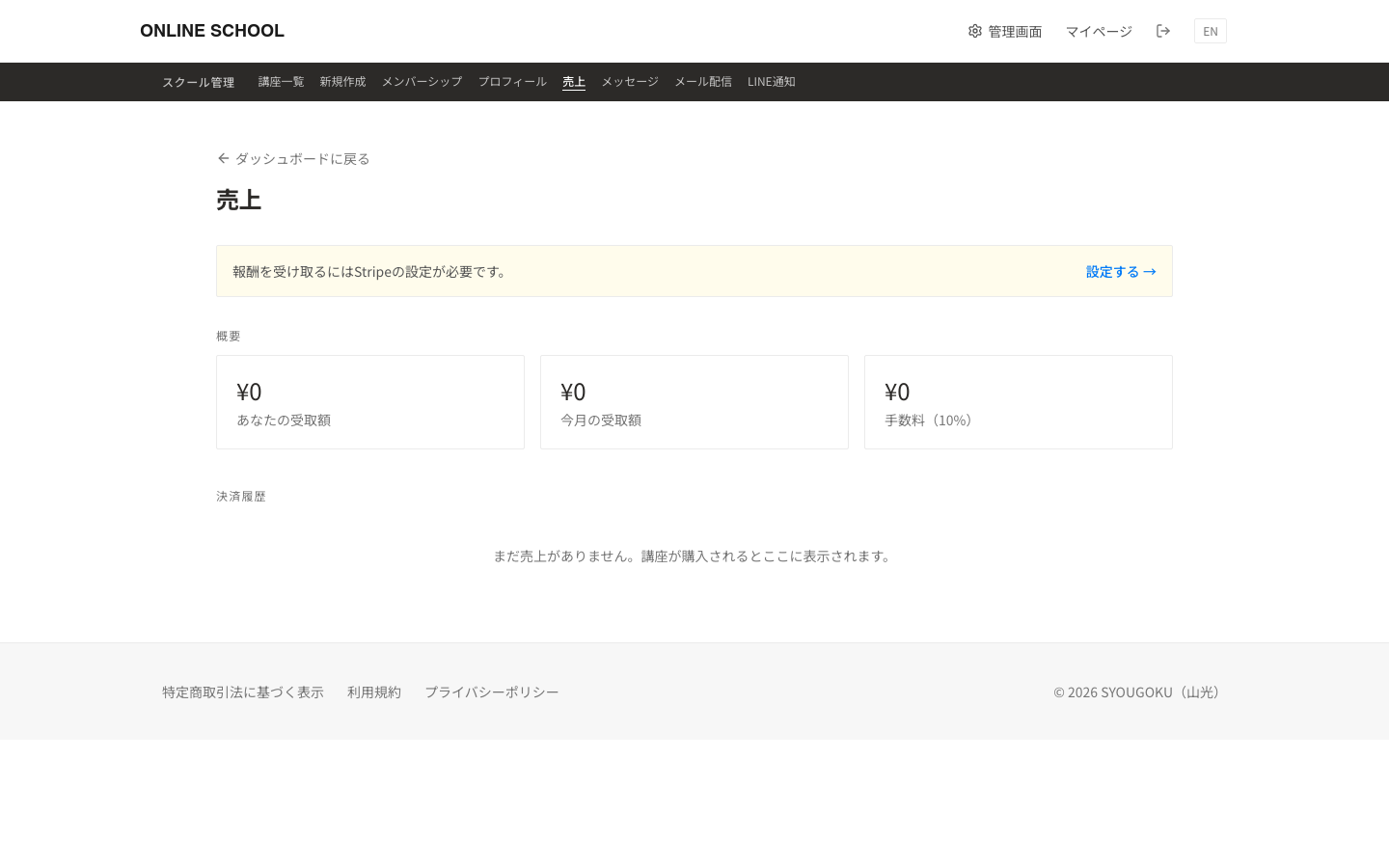Open 特定商取引法に基づく表示 in the footer
Screen dimensions: 1389x868
(242, 692)
